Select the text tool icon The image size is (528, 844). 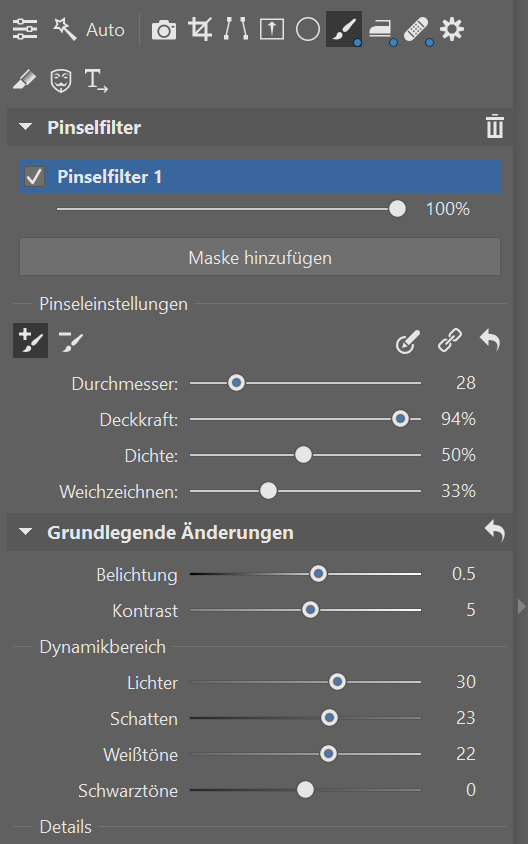(x=96, y=81)
